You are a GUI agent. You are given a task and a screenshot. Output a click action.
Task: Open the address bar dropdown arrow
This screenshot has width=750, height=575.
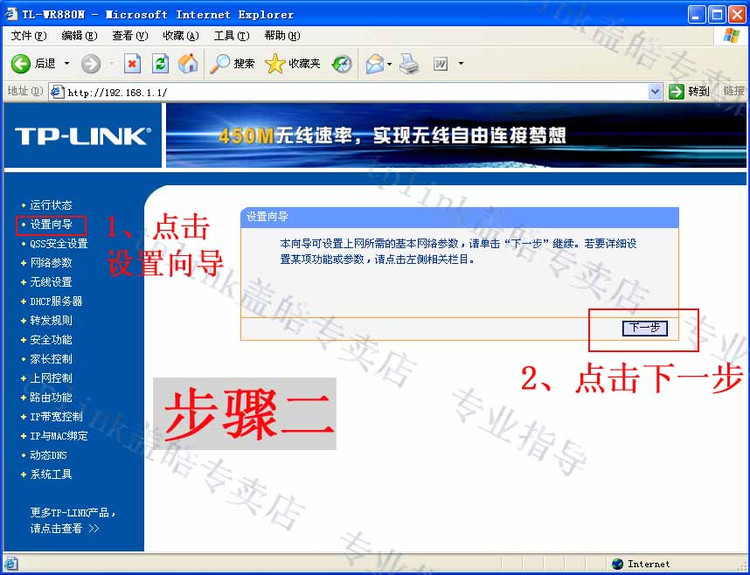(655, 91)
